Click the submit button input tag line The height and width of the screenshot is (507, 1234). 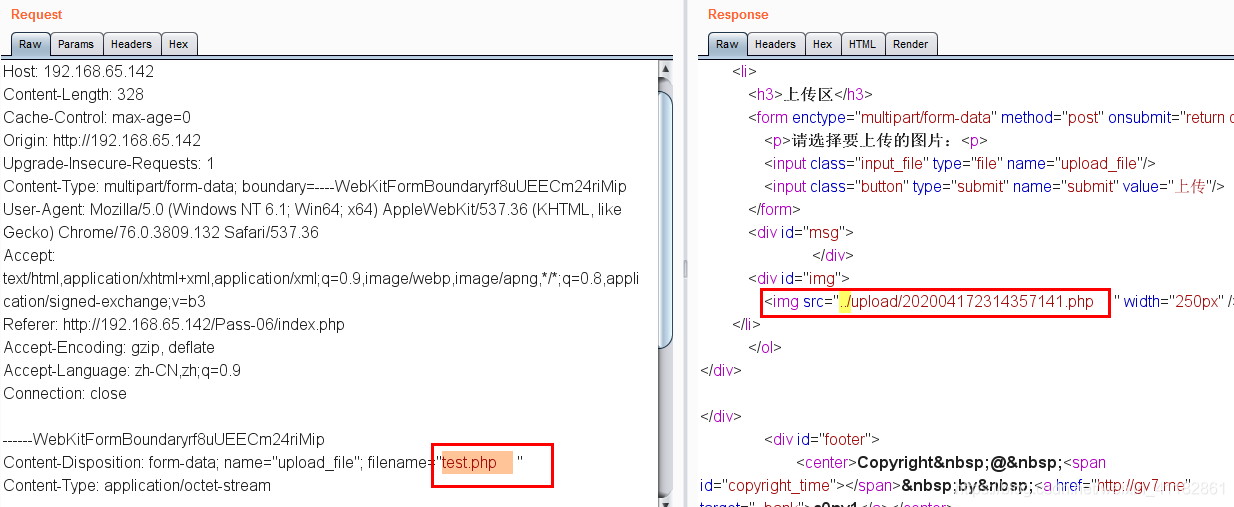click(995, 187)
